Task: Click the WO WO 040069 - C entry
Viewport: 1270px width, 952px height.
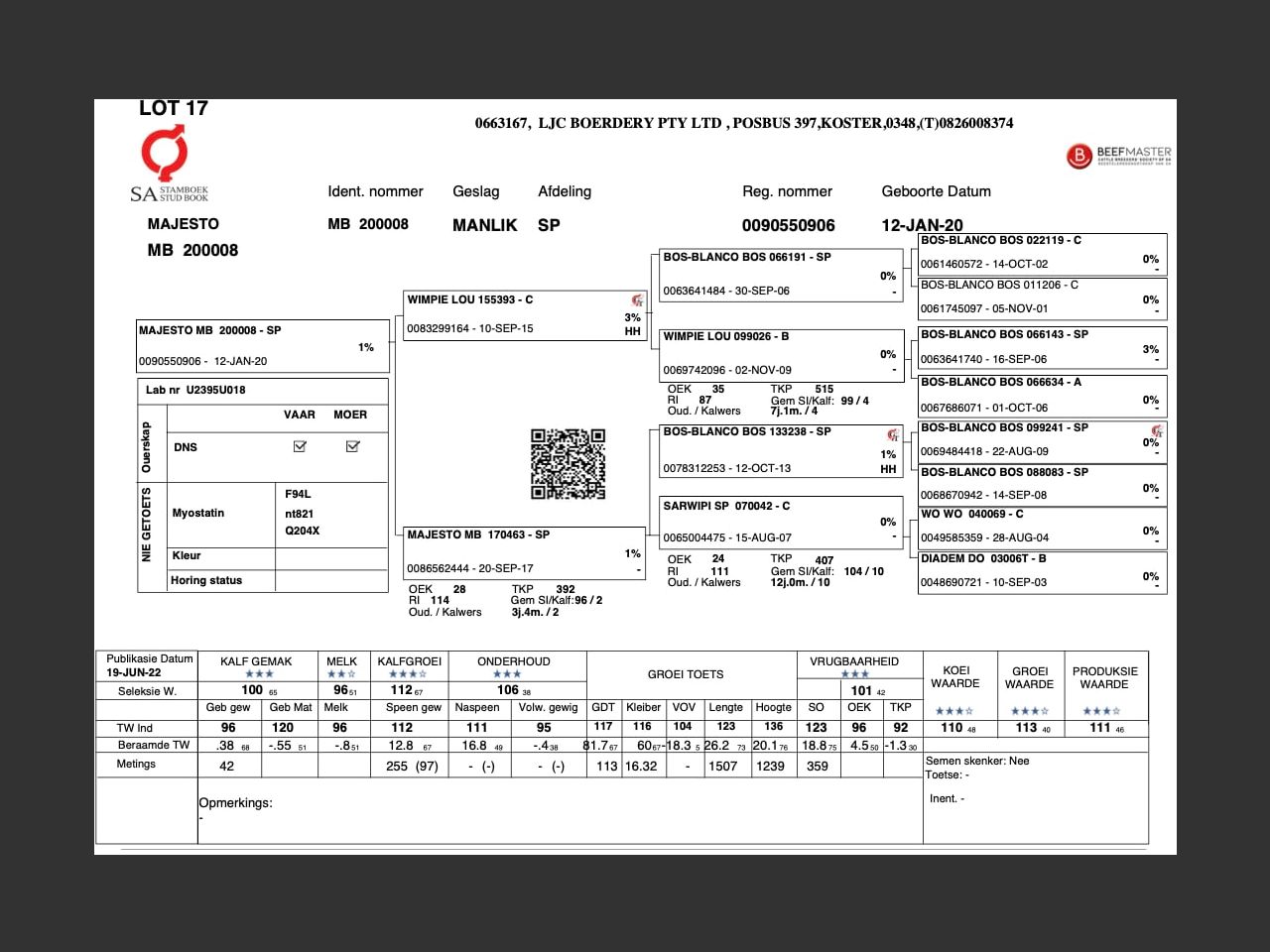Action: pyautogui.click(x=1042, y=527)
